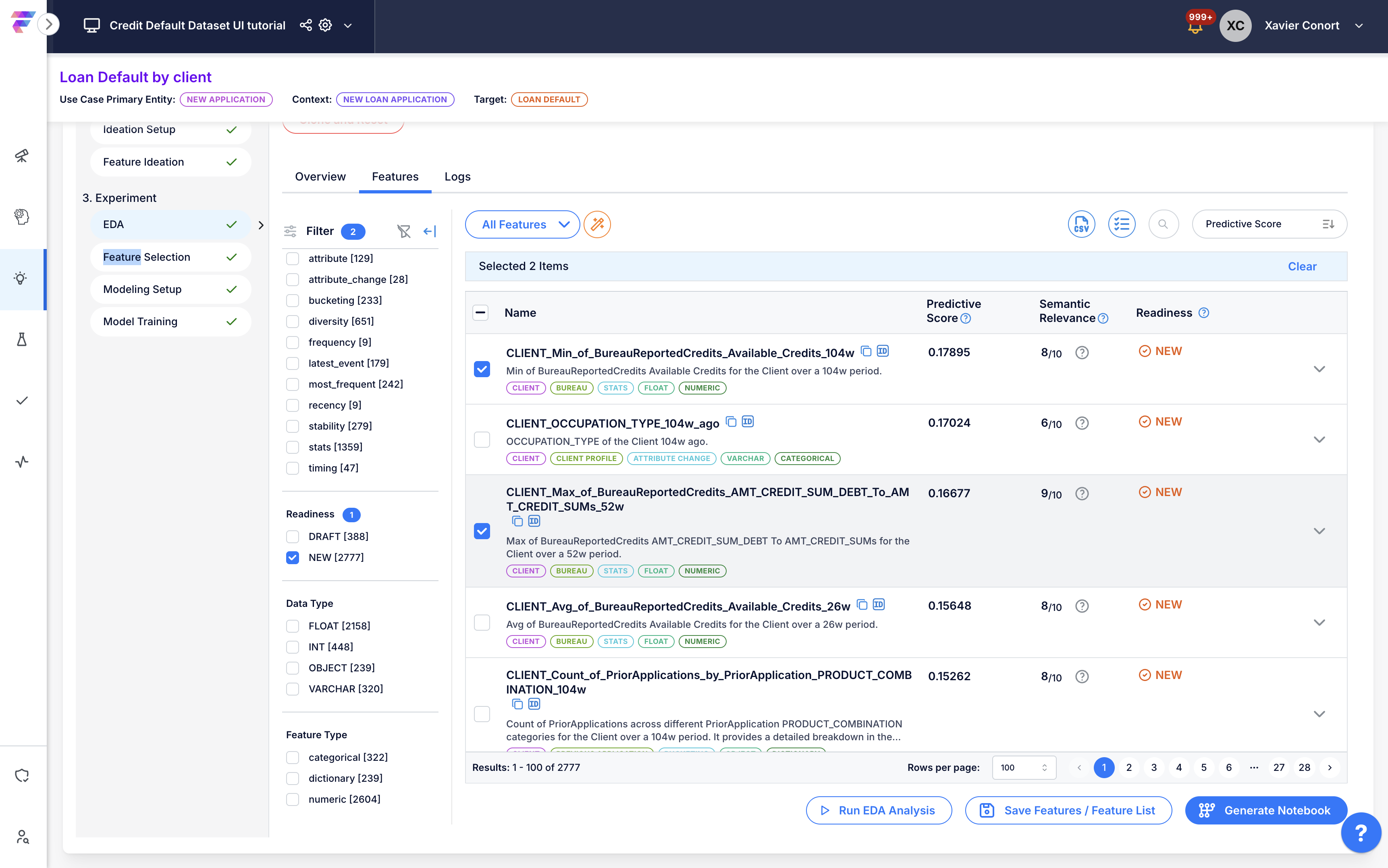Open the search magnifier icon
Screen dimensions: 1388x868
point(1163,224)
